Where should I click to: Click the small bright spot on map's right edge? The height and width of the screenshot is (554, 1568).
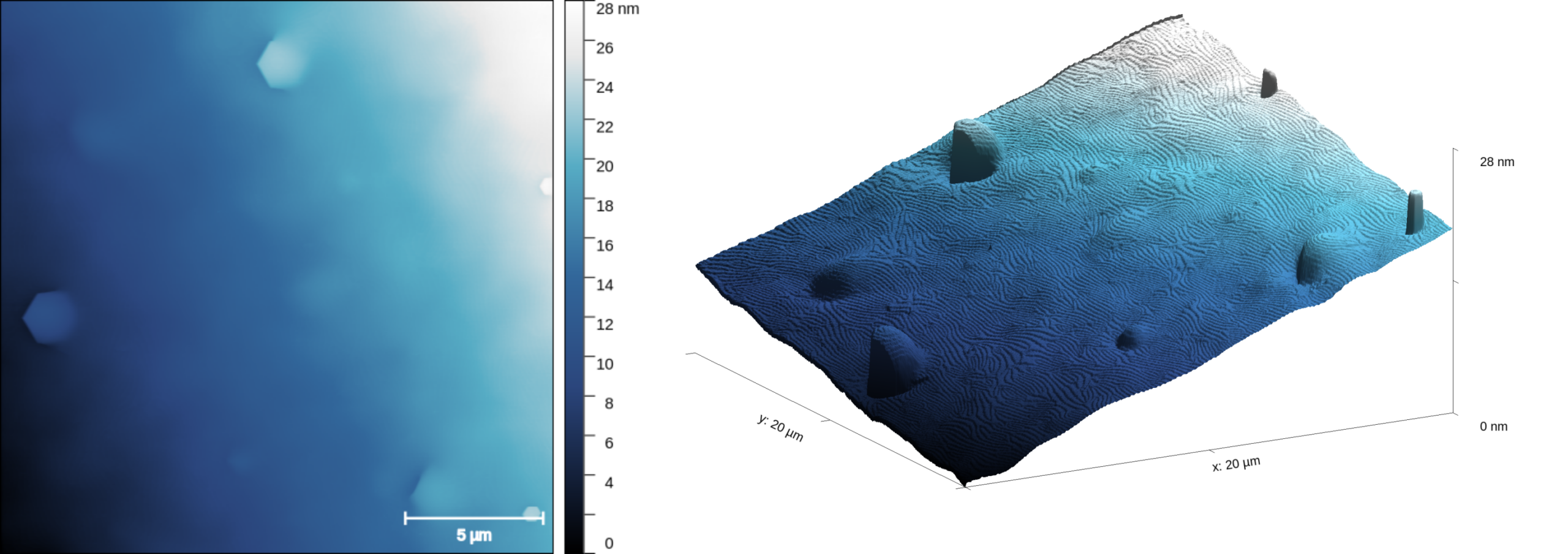click(x=546, y=186)
